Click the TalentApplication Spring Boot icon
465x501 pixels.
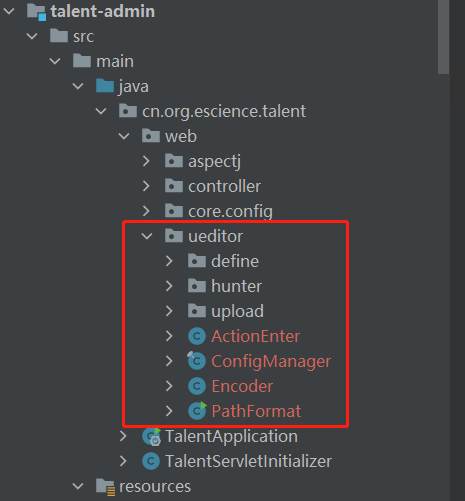[151, 436]
